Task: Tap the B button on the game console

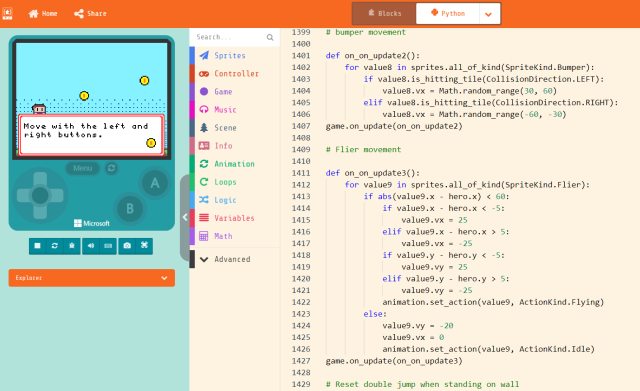Action: (130, 209)
